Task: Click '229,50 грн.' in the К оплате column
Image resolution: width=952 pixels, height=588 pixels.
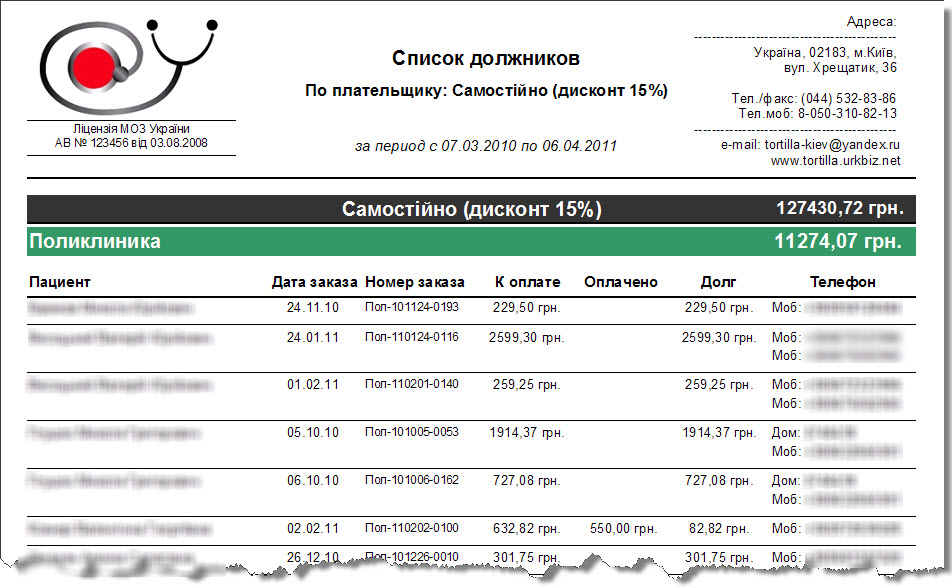Action: click(526, 307)
